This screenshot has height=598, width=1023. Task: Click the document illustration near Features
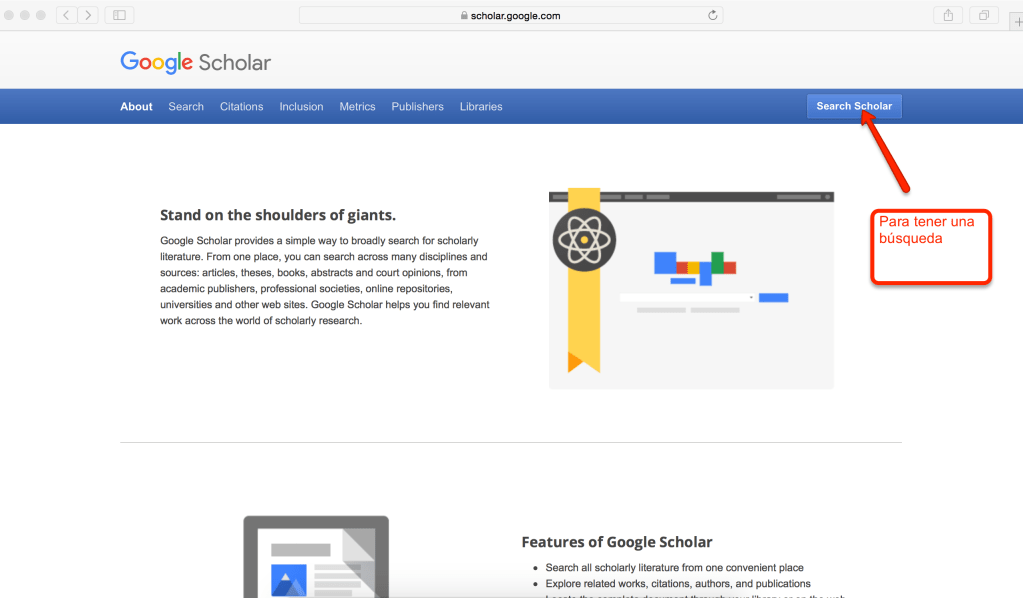pos(316,560)
